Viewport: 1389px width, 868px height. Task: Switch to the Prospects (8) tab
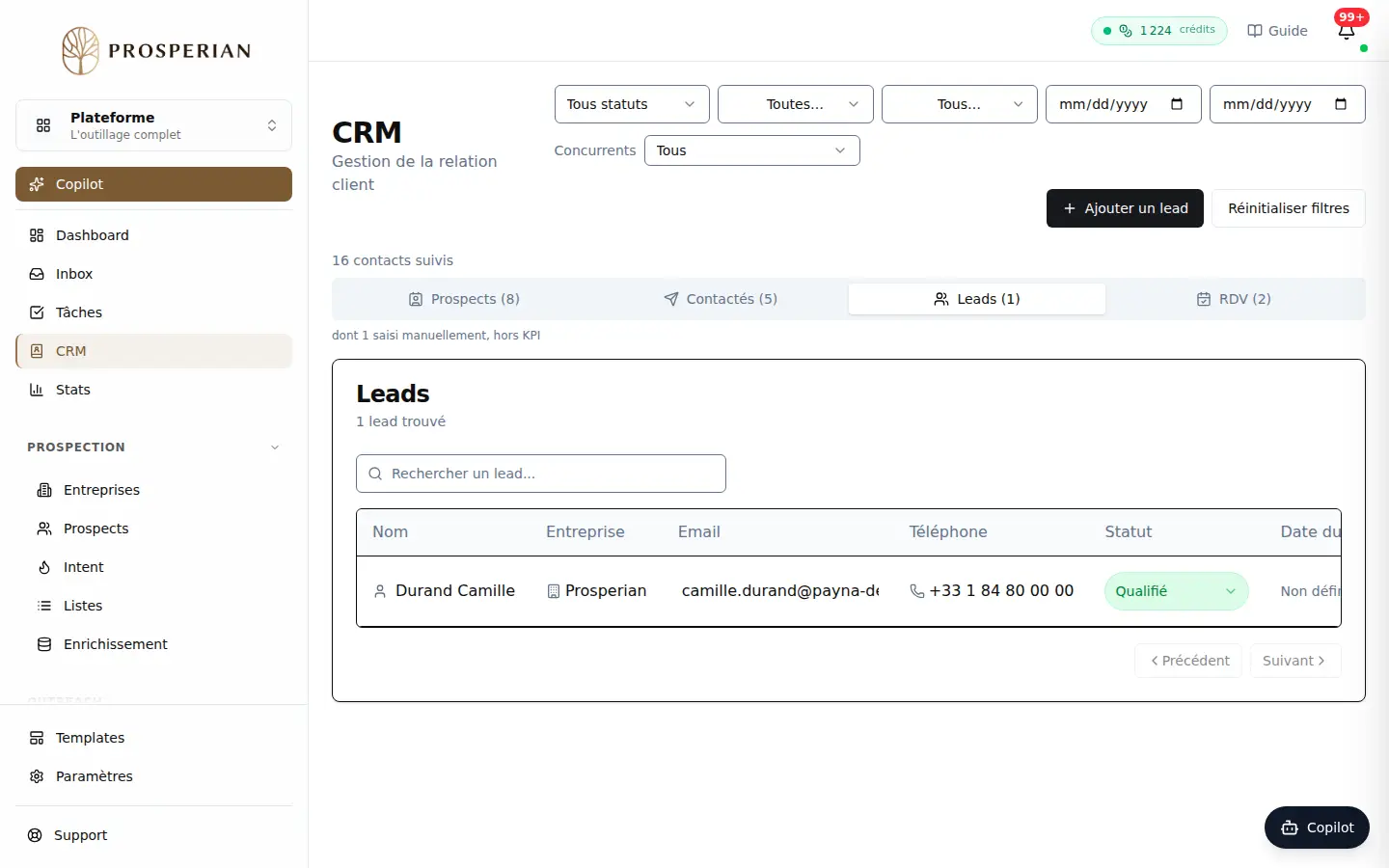pos(464,299)
